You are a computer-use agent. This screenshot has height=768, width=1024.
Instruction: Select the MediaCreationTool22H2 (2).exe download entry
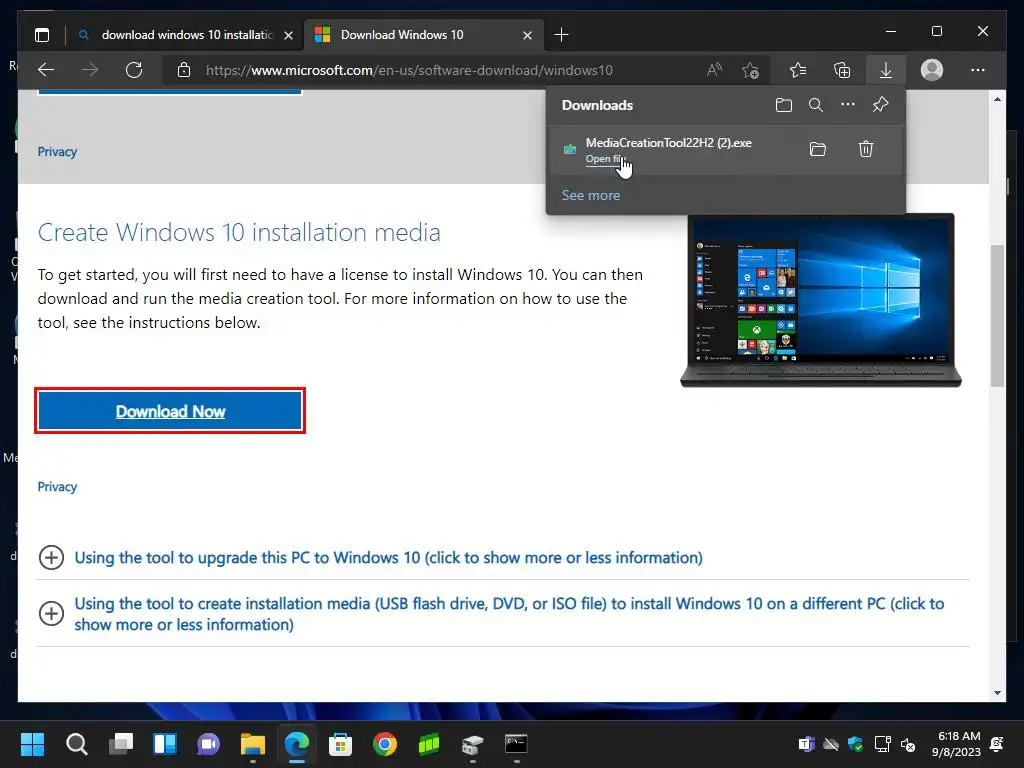click(726, 150)
